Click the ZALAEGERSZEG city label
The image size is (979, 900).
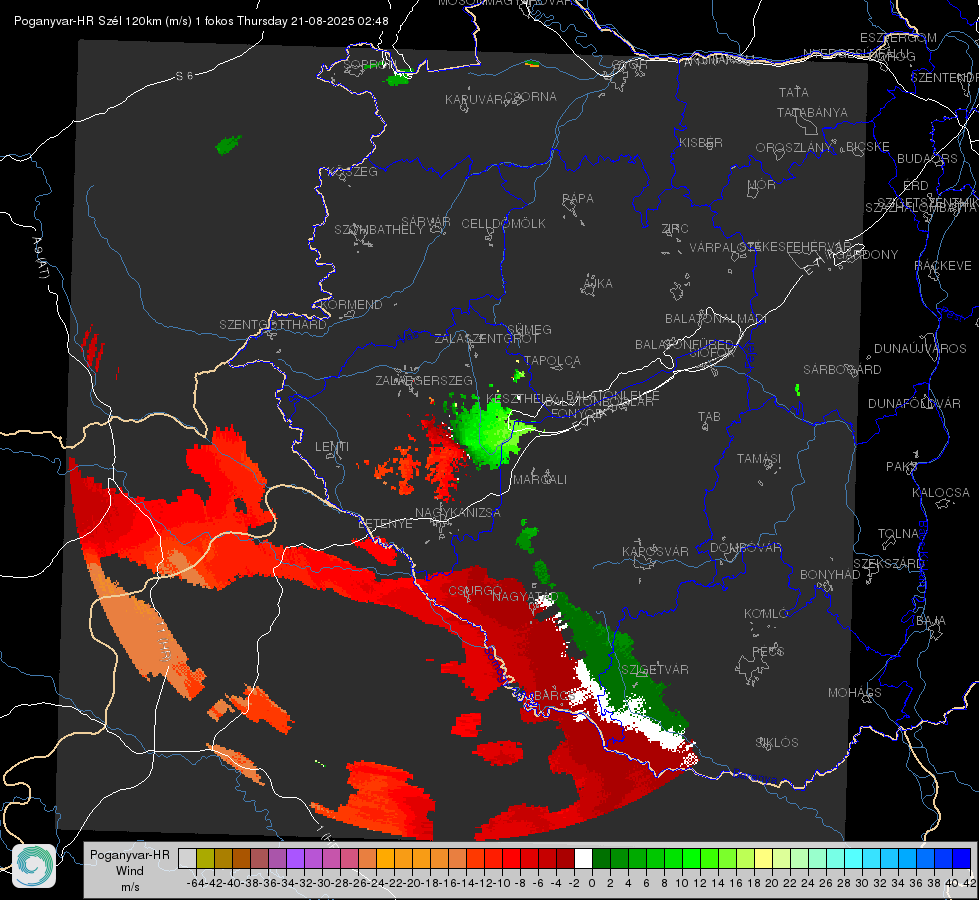pyautogui.click(x=424, y=380)
